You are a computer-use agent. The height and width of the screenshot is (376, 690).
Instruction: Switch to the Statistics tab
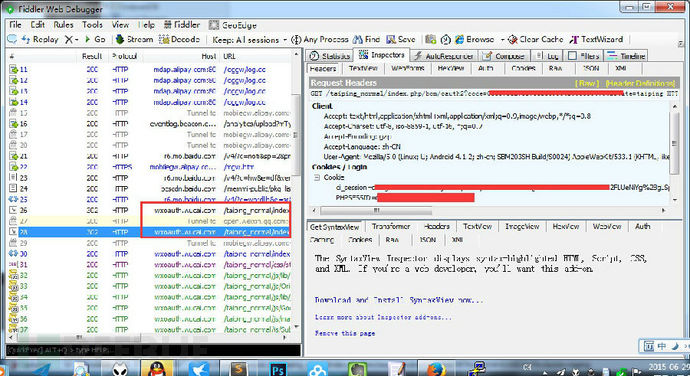(330, 56)
